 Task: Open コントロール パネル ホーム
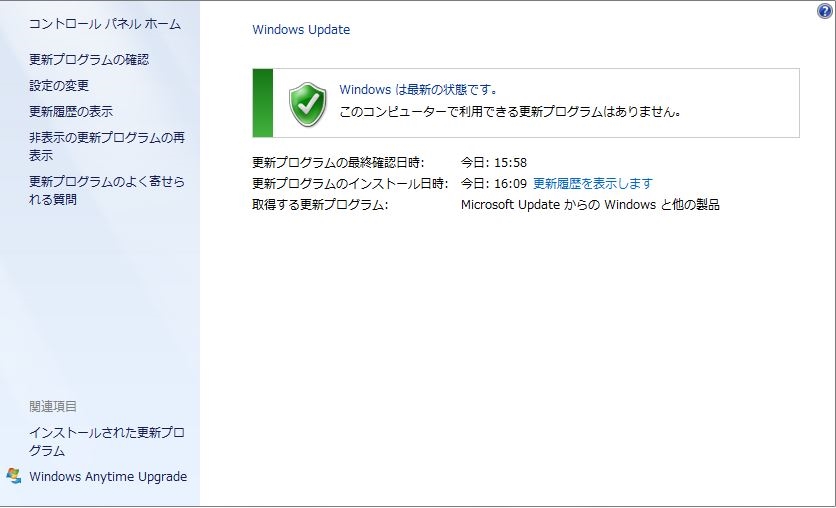pyautogui.click(x=104, y=24)
